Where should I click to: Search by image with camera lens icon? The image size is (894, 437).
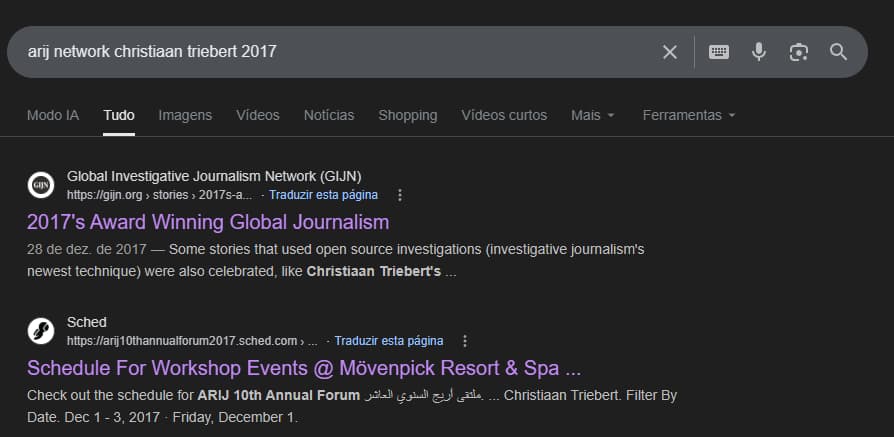(x=798, y=52)
